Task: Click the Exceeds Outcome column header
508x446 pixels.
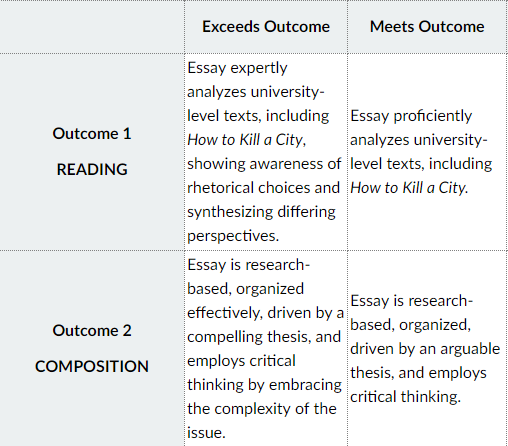Action: [266, 27]
